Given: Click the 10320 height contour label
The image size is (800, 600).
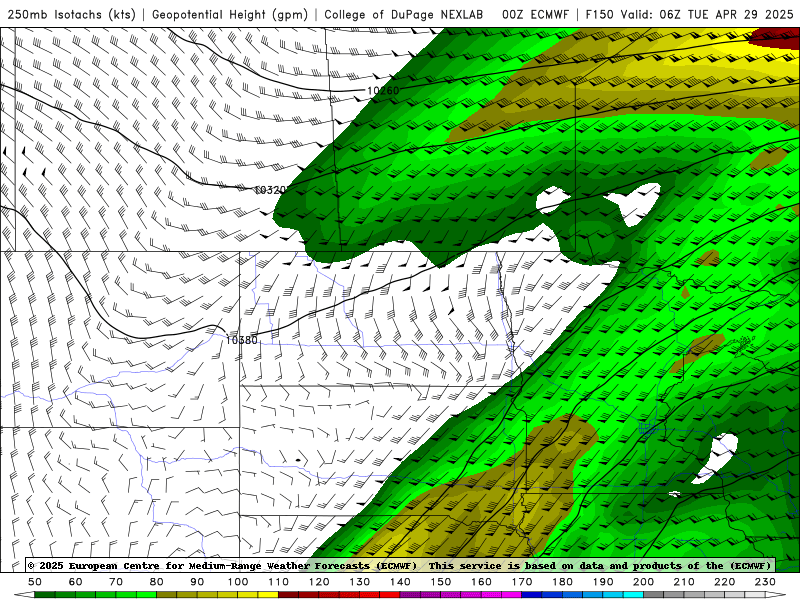Looking at the screenshot, I should 270,190.
